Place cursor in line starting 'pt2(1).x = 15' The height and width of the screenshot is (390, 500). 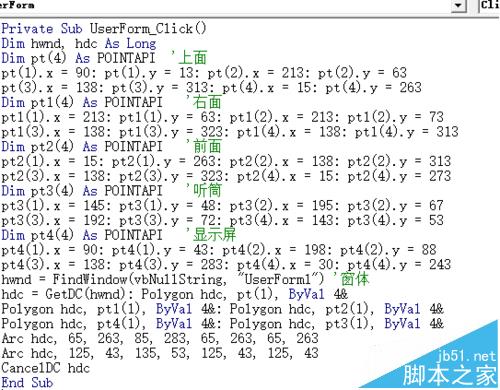226,161
